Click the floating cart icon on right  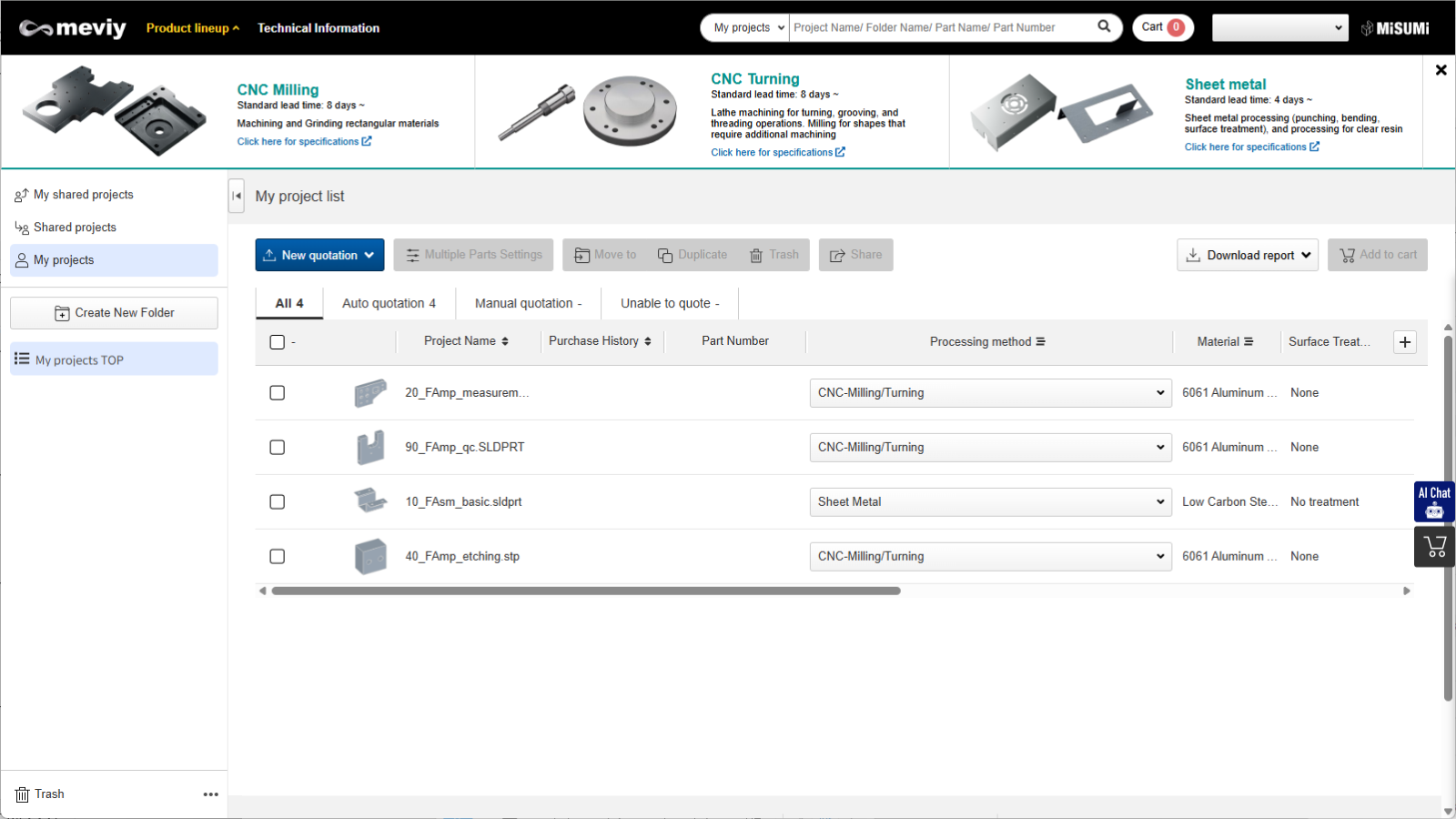(x=1434, y=547)
